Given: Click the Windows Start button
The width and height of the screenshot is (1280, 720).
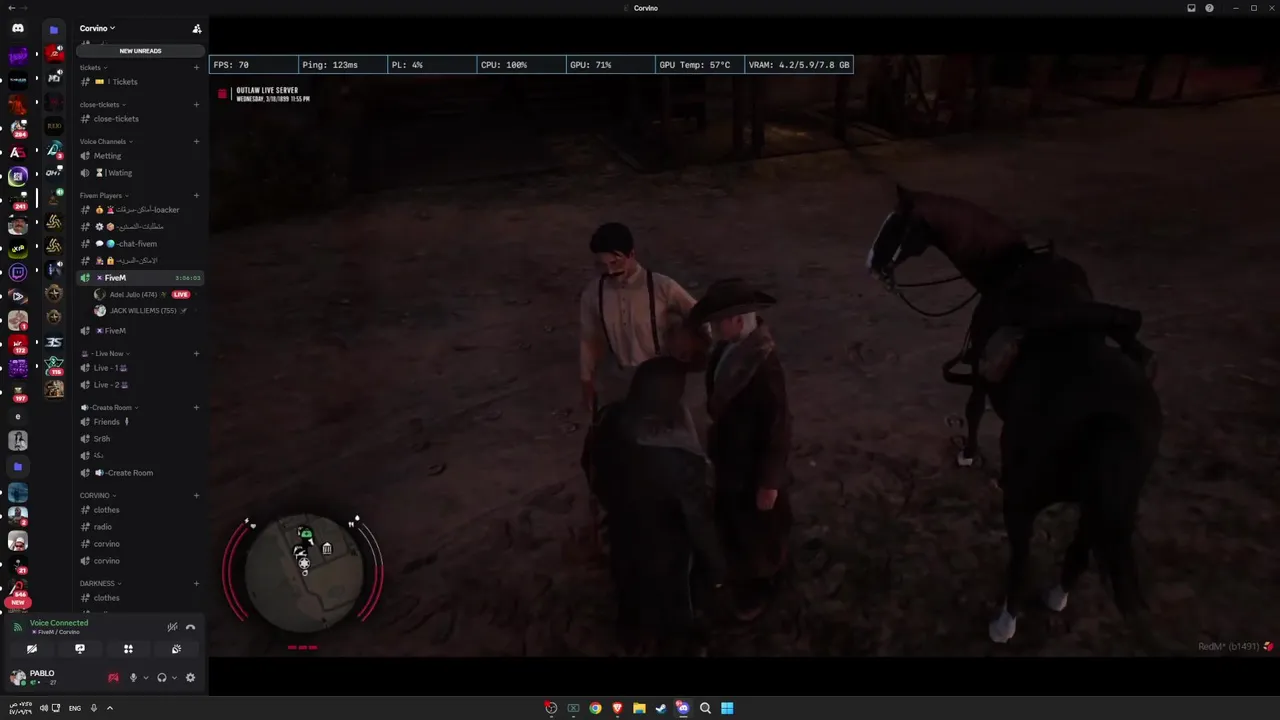Looking at the screenshot, I should 727,708.
